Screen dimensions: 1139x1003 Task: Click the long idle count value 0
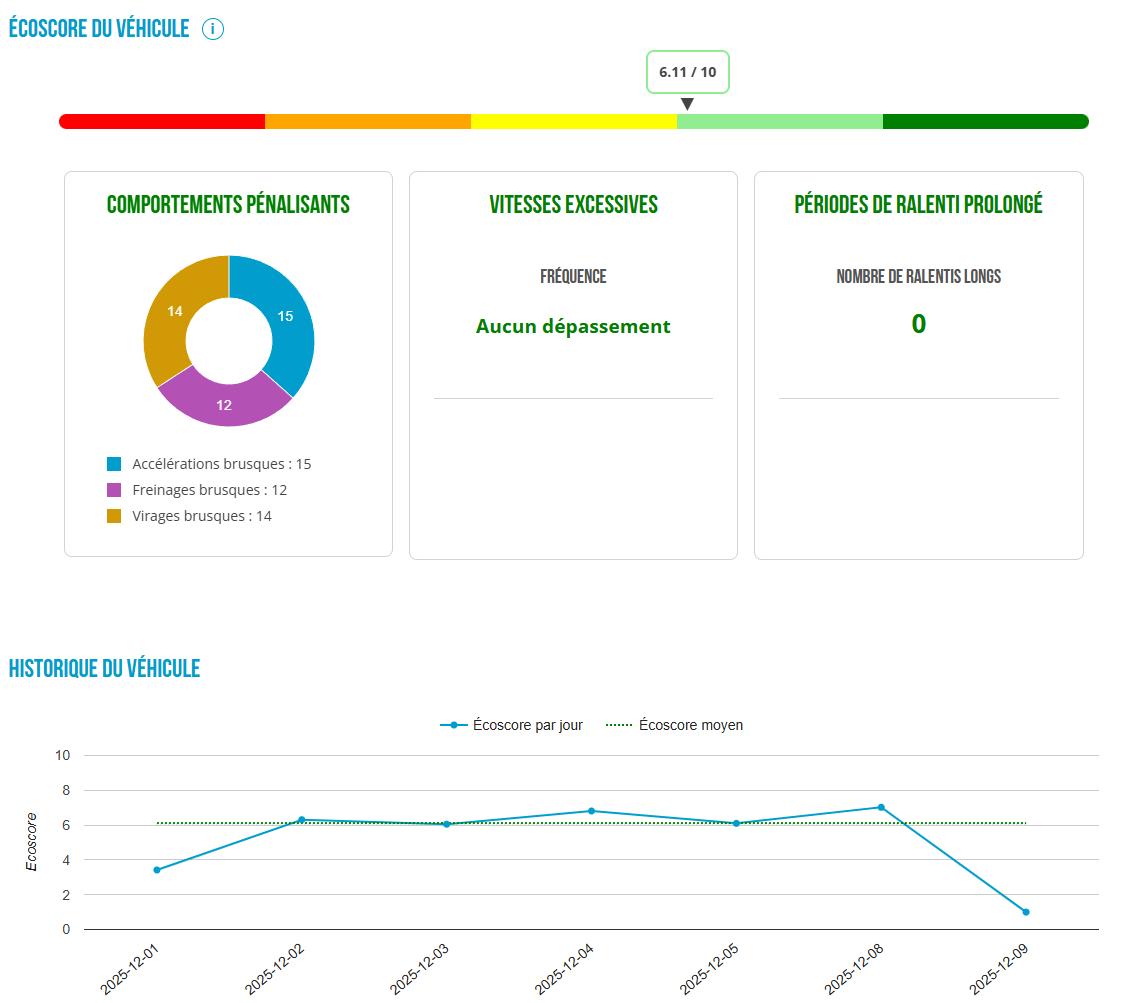pyautogui.click(x=918, y=324)
